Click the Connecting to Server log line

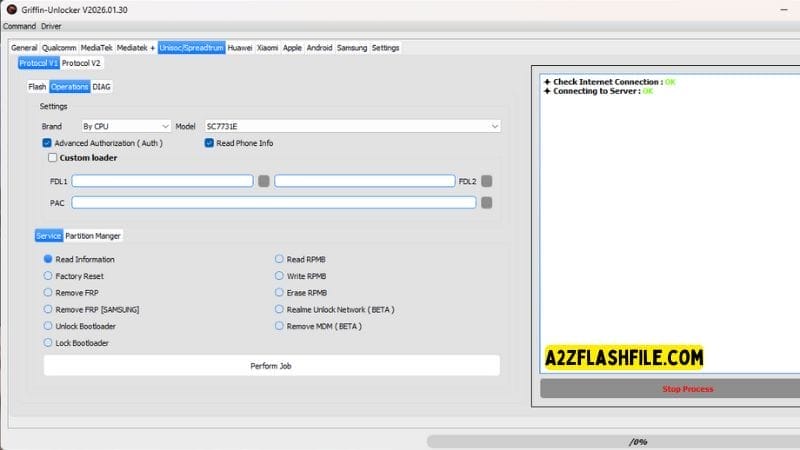[598, 91]
